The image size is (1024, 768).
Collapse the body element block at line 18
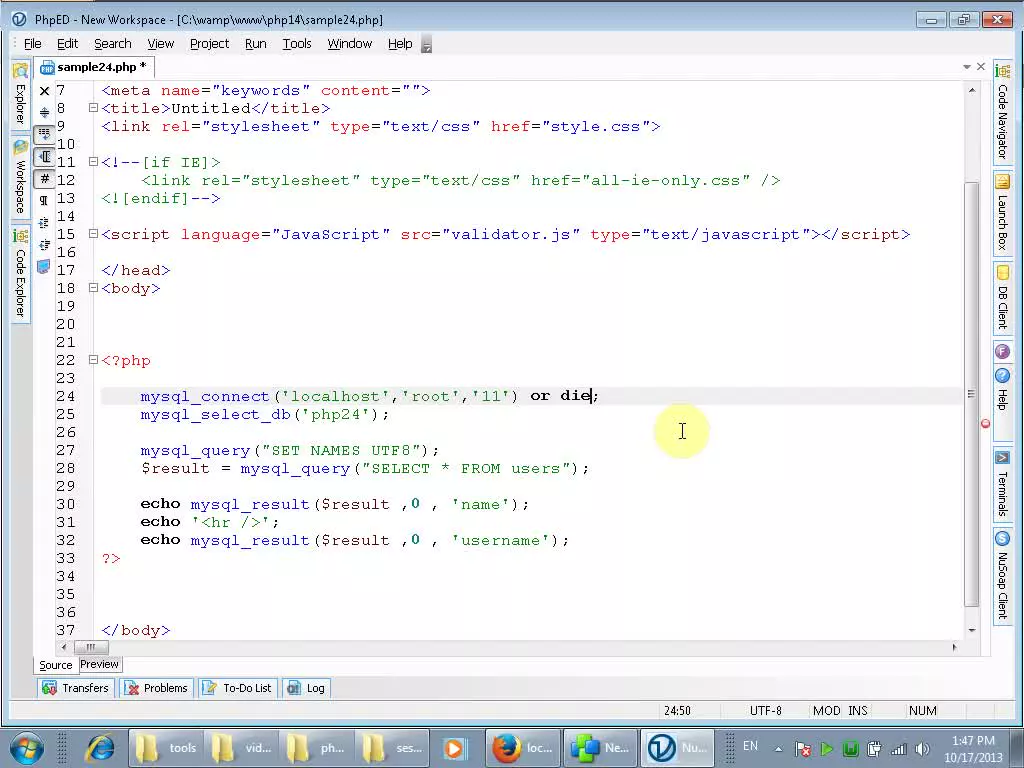92,288
